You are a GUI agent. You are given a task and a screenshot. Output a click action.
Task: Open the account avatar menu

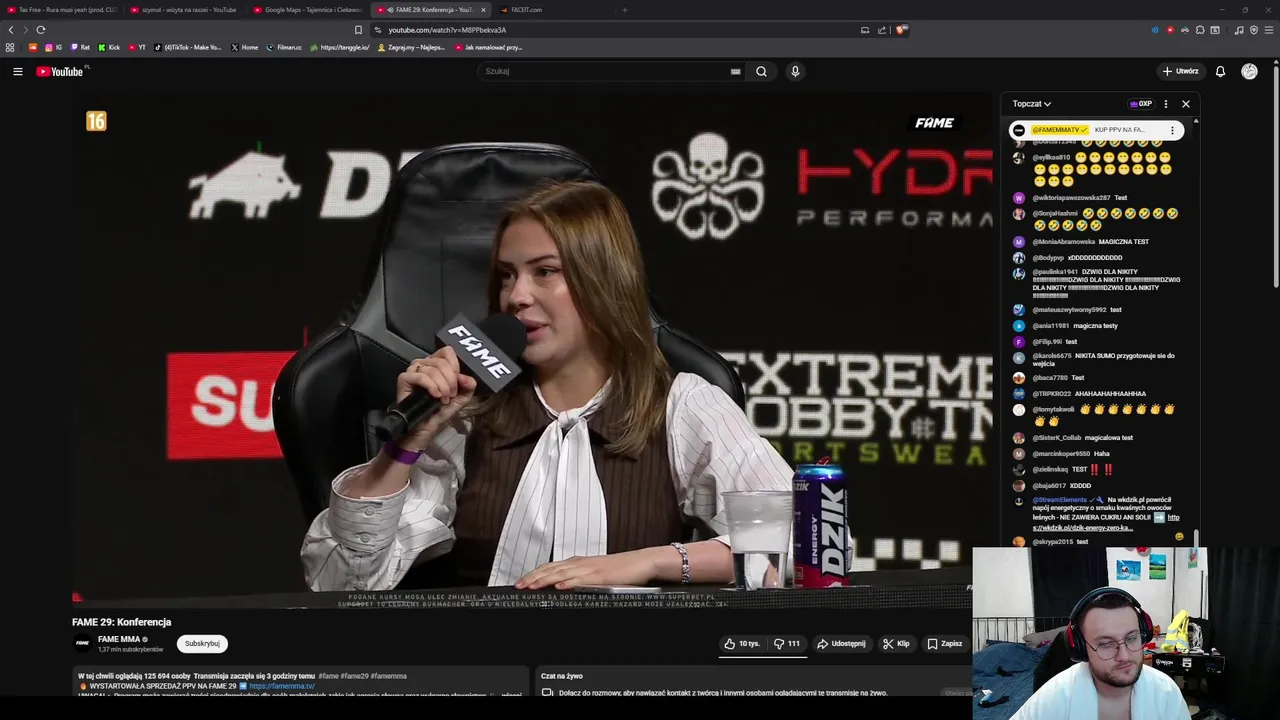(1249, 71)
